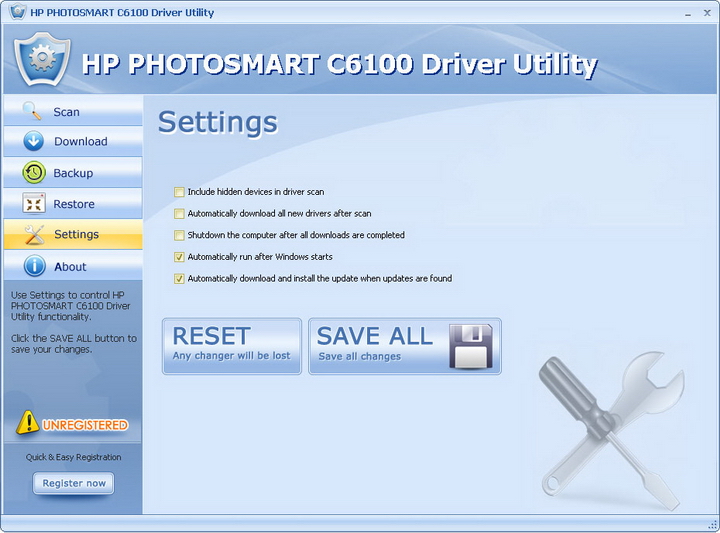Viewport: 720px width, 533px height.
Task: Click the yellow warning triangle icon
Action: click(28, 423)
